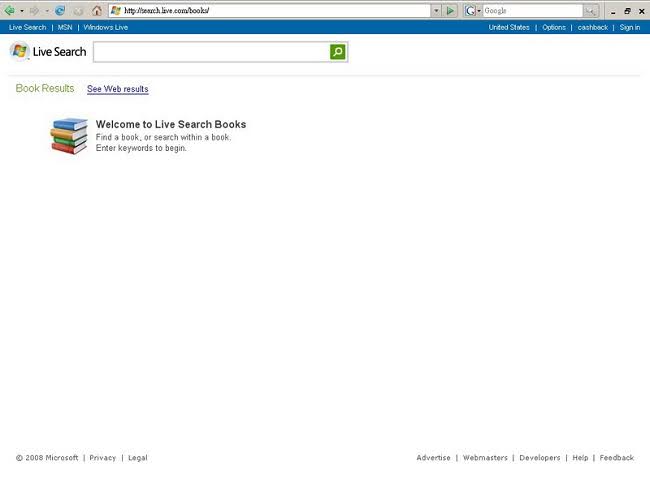650x487 pixels.
Task: Click the Live Search logo
Action: click(x=48, y=51)
